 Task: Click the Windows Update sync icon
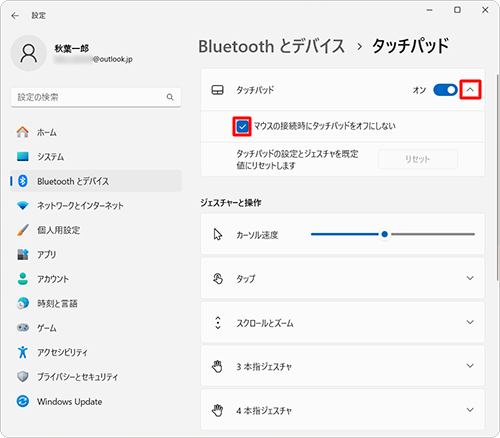pos(23,401)
